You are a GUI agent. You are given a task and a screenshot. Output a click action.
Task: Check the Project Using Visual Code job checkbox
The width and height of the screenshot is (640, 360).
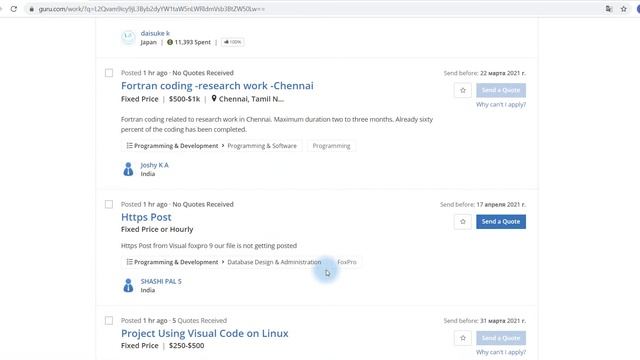click(x=109, y=320)
